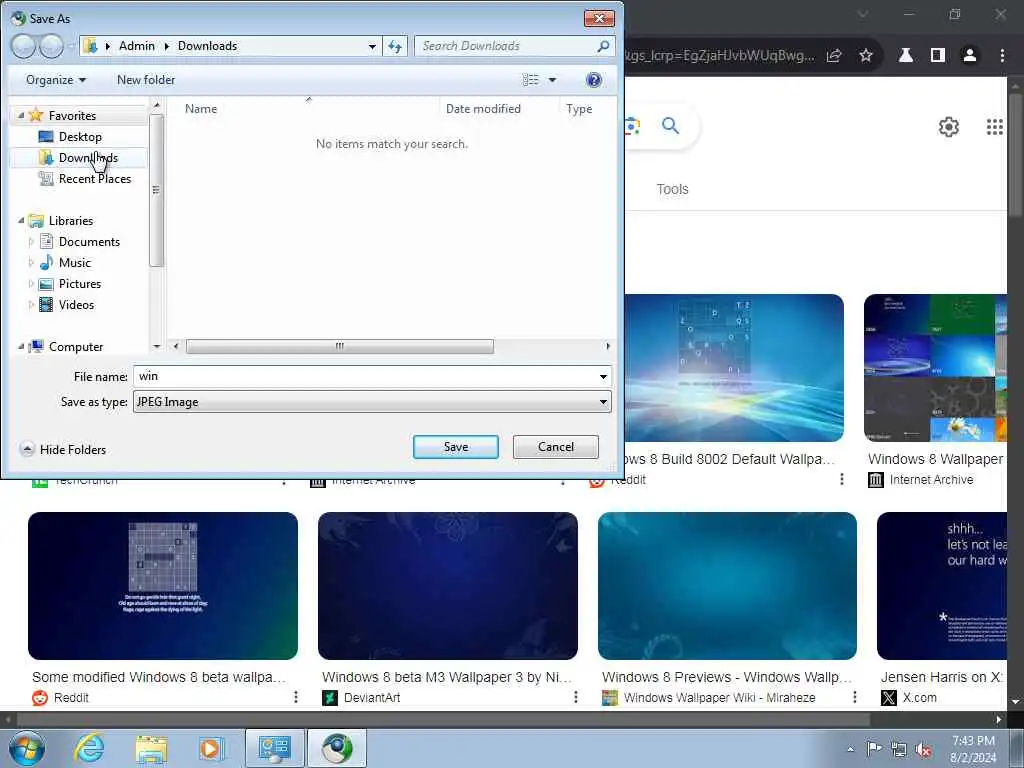Open the Save as type dropdown
This screenshot has width=1024, height=768.
click(372, 402)
